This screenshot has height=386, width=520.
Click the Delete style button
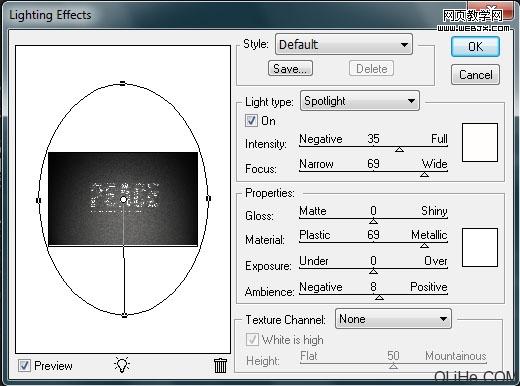[x=371, y=69]
